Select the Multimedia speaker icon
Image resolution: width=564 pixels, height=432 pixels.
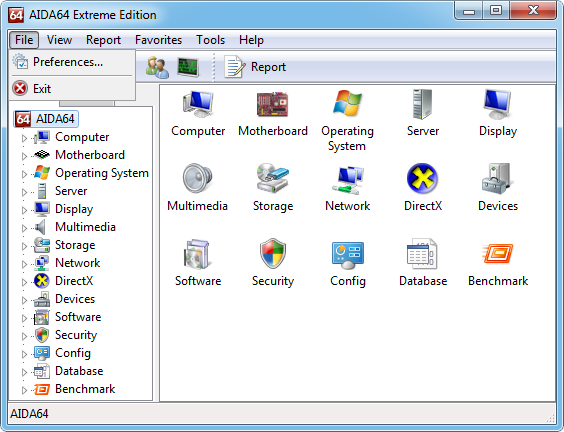pyautogui.click(x=197, y=178)
